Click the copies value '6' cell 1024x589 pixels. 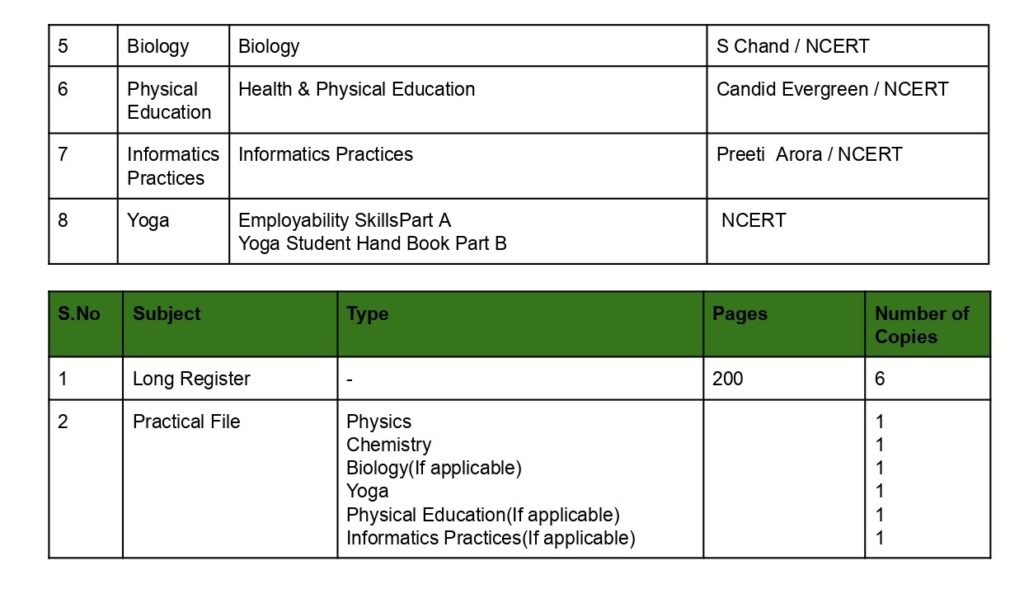tap(880, 379)
